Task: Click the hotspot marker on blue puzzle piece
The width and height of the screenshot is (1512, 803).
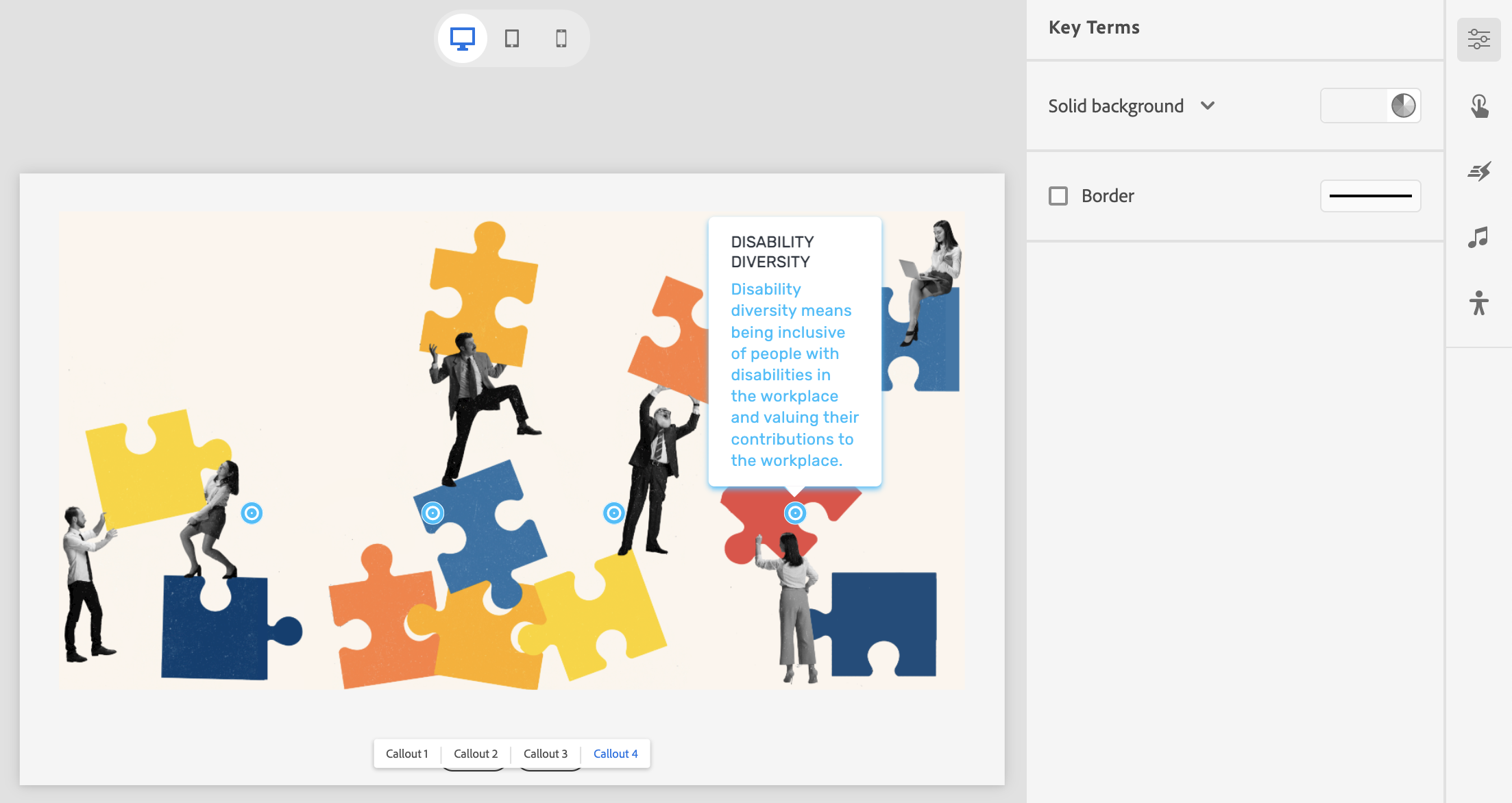Action: coord(432,512)
